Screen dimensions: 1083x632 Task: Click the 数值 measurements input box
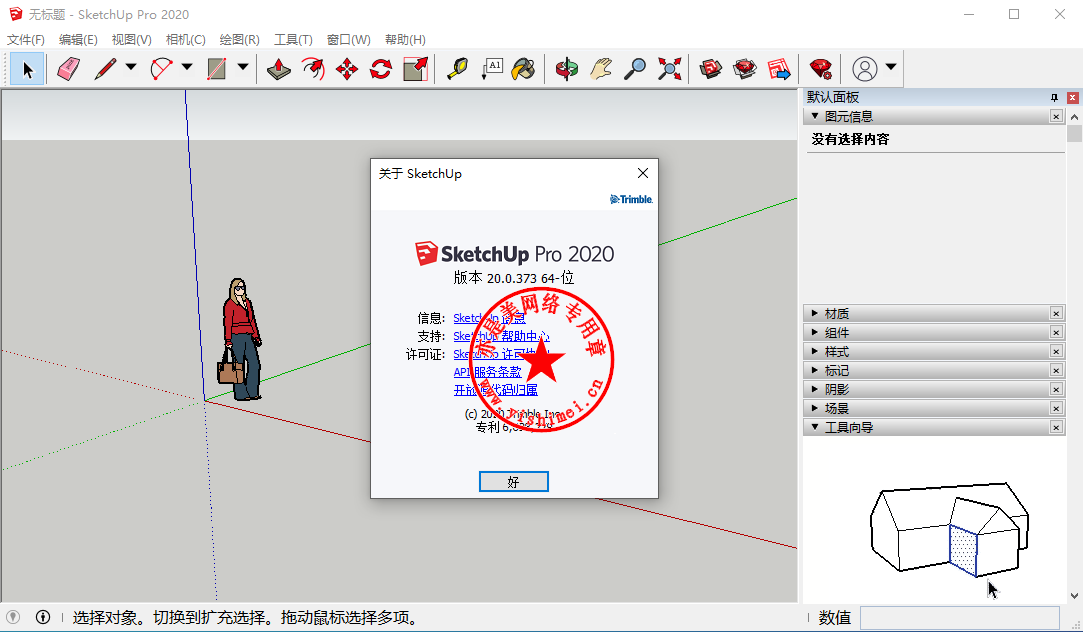[x=959, y=617]
